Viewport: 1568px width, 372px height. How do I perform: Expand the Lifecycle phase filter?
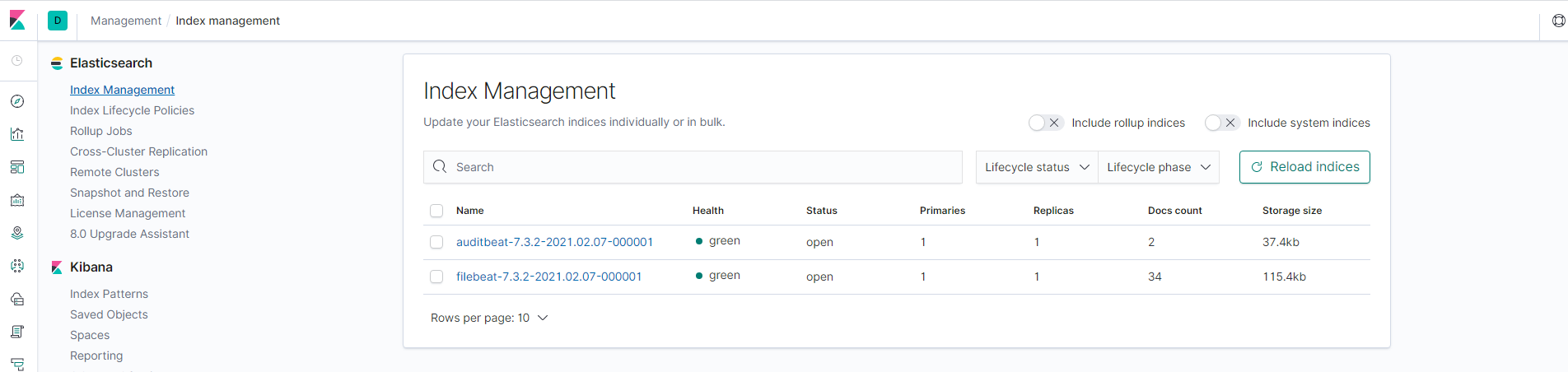pyautogui.click(x=1158, y=167)
